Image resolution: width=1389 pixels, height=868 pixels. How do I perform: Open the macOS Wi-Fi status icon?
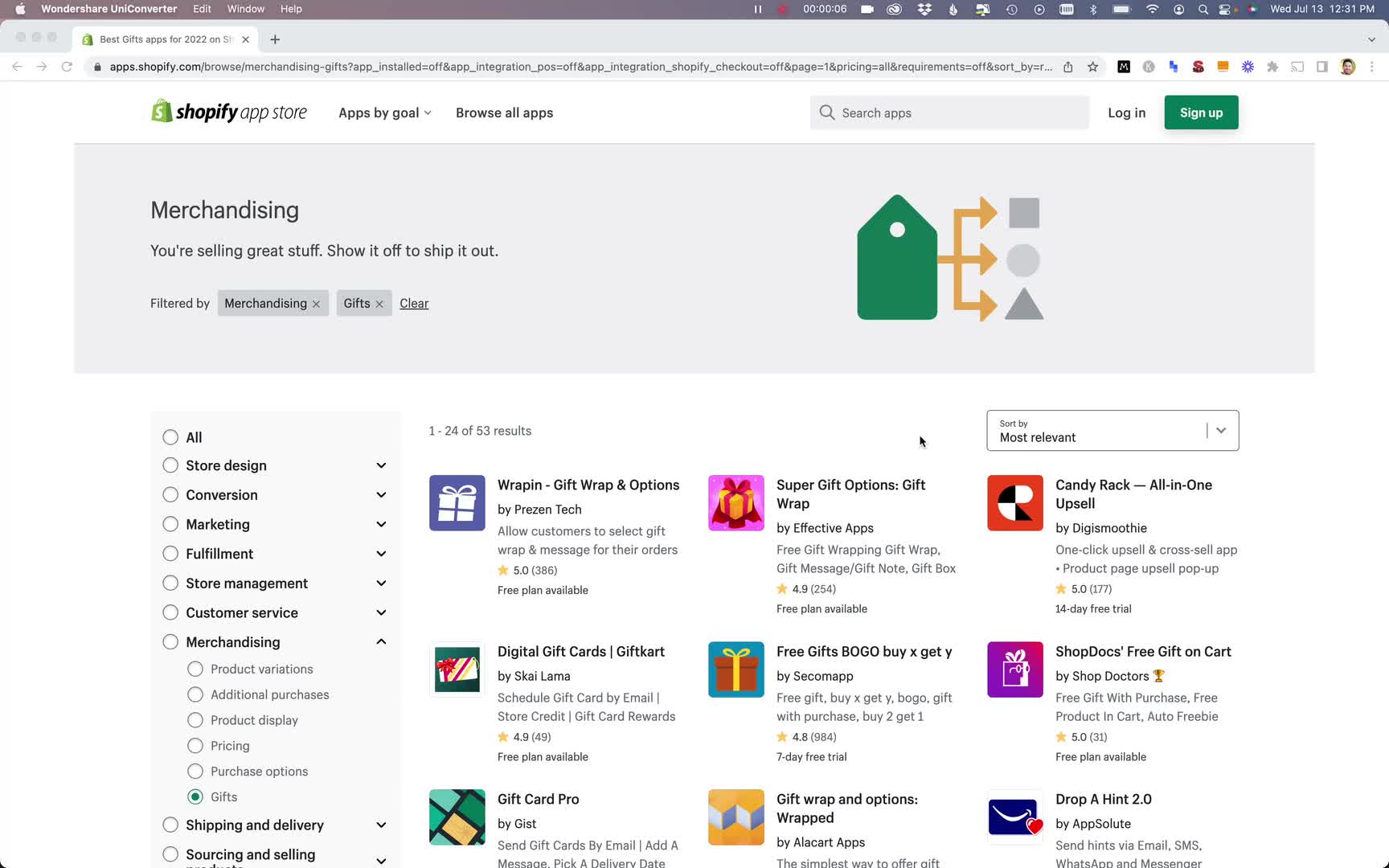[x=1152, y=9]
